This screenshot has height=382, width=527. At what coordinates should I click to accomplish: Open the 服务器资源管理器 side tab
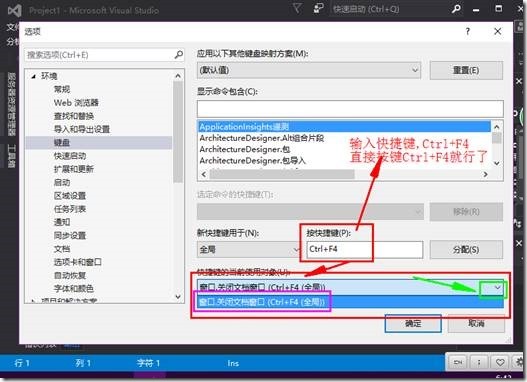coord(12,104)
